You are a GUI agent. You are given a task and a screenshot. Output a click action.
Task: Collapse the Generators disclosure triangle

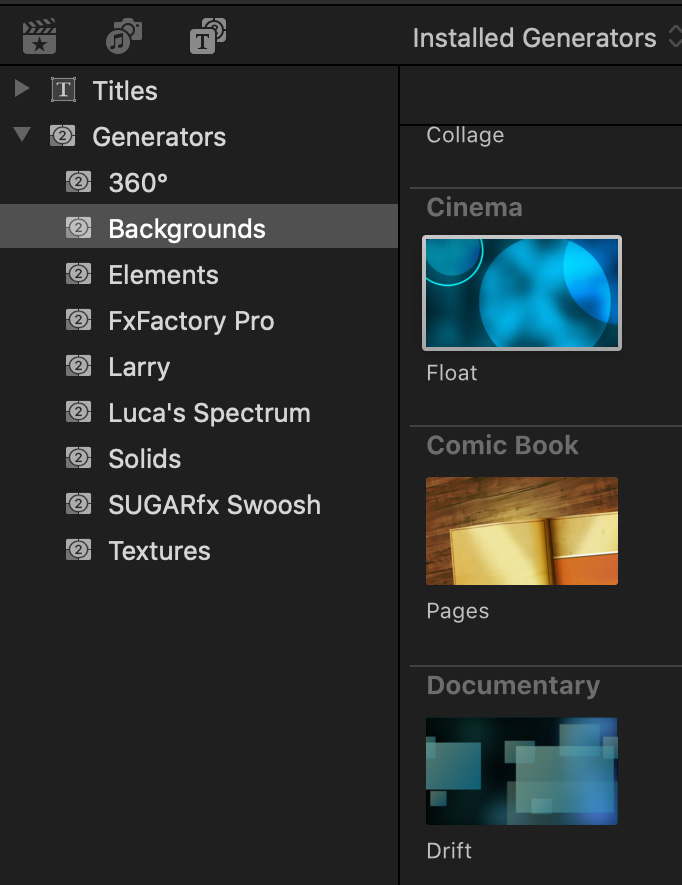click(x=22, y=136)
